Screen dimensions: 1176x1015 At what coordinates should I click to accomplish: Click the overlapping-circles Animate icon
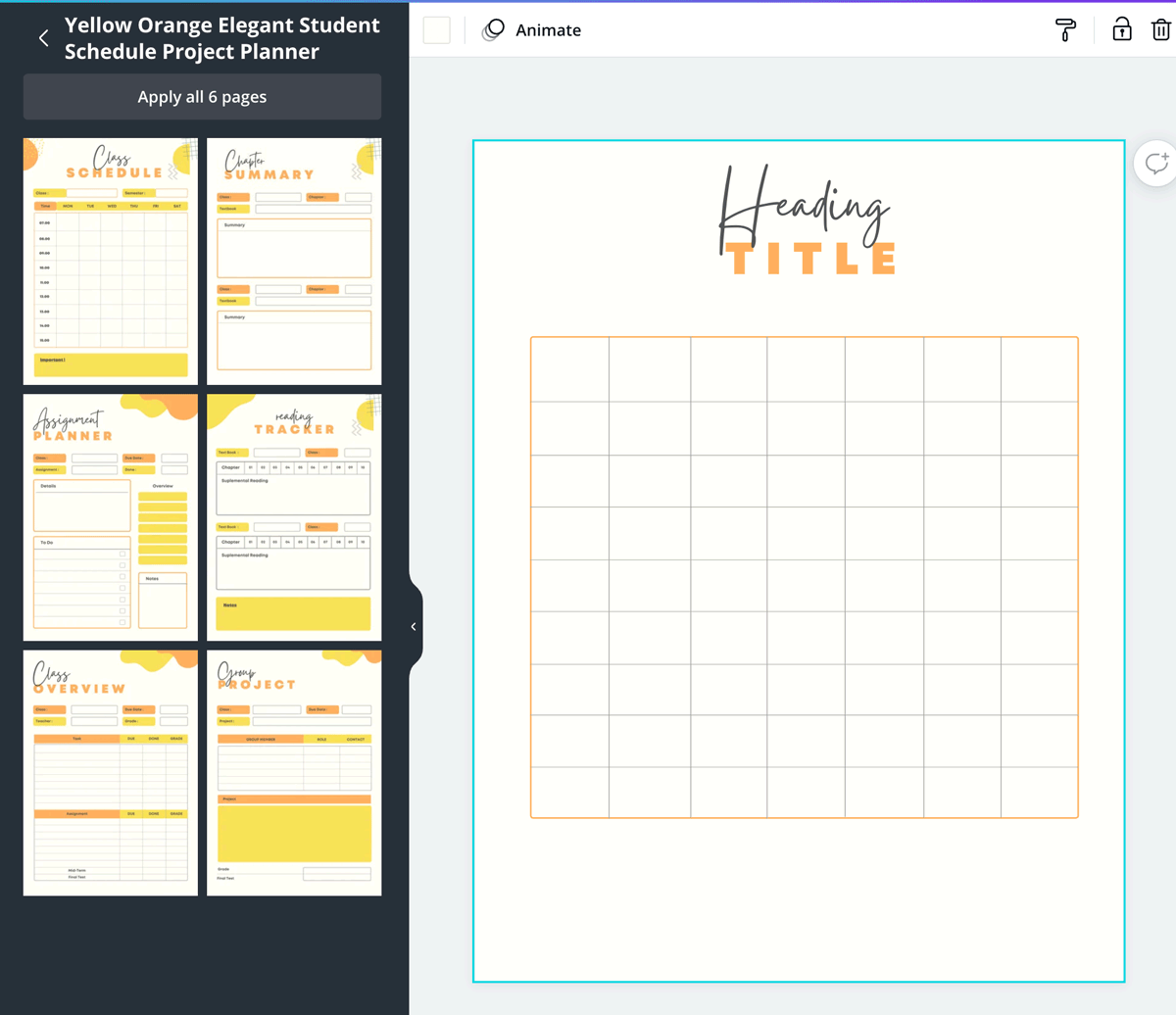pos(493,30)
